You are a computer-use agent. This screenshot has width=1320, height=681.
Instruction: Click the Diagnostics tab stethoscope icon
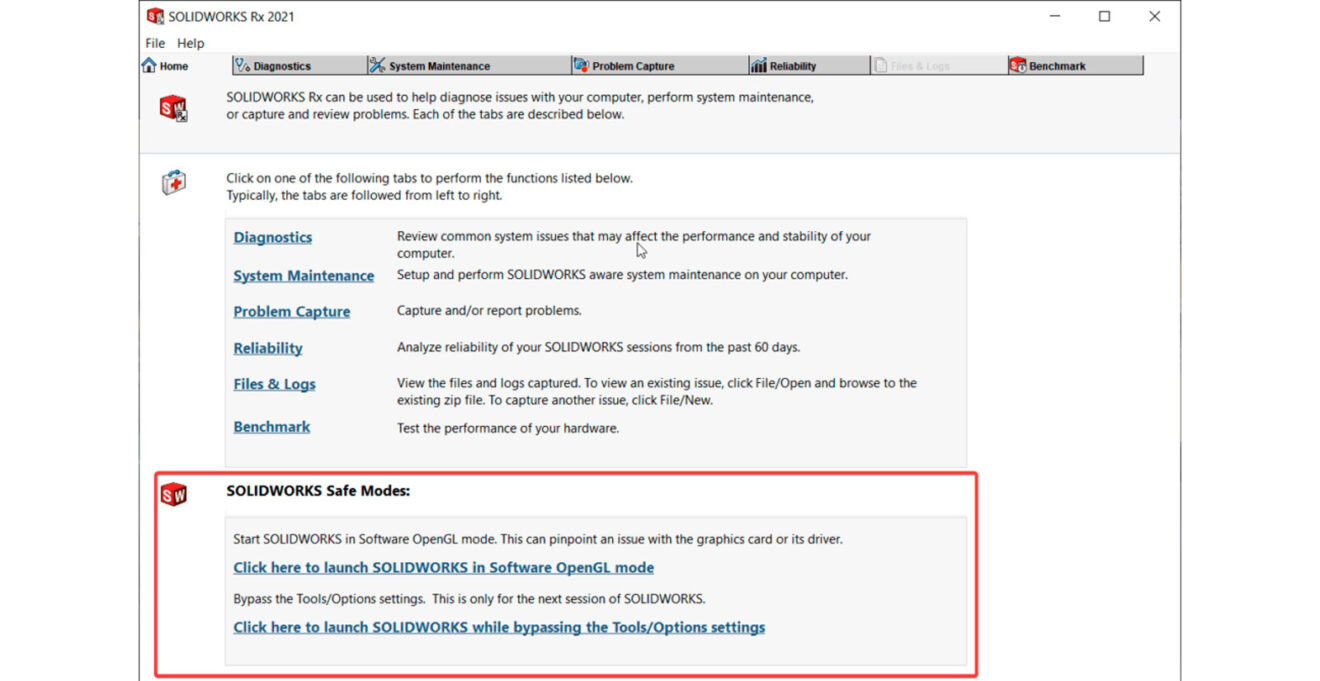[x=242, y=66]
